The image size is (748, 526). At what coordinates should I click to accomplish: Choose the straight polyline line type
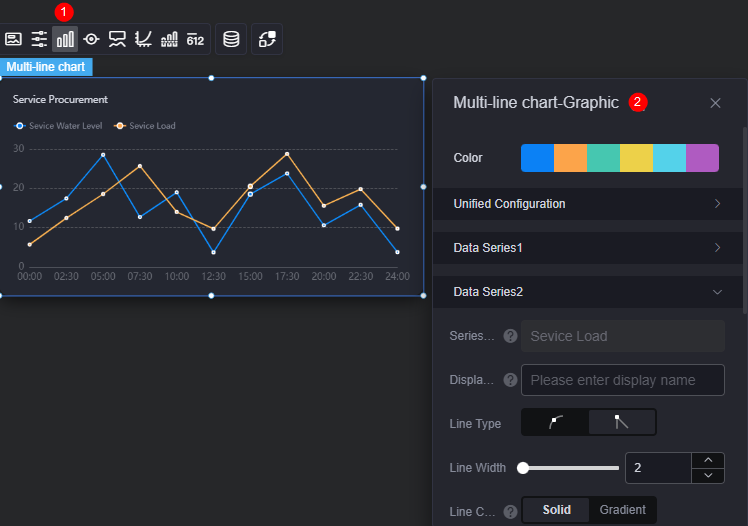(622, 422)
